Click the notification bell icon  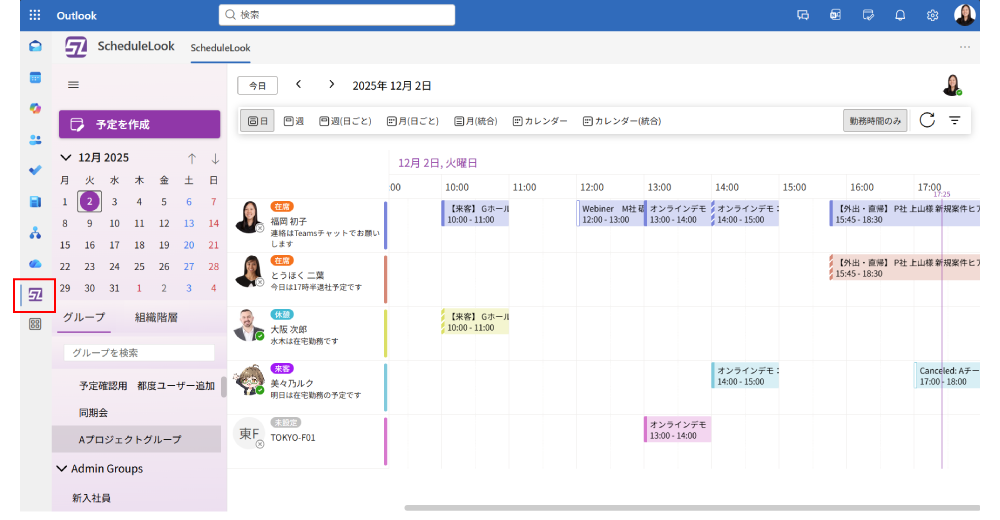(899, 15)
